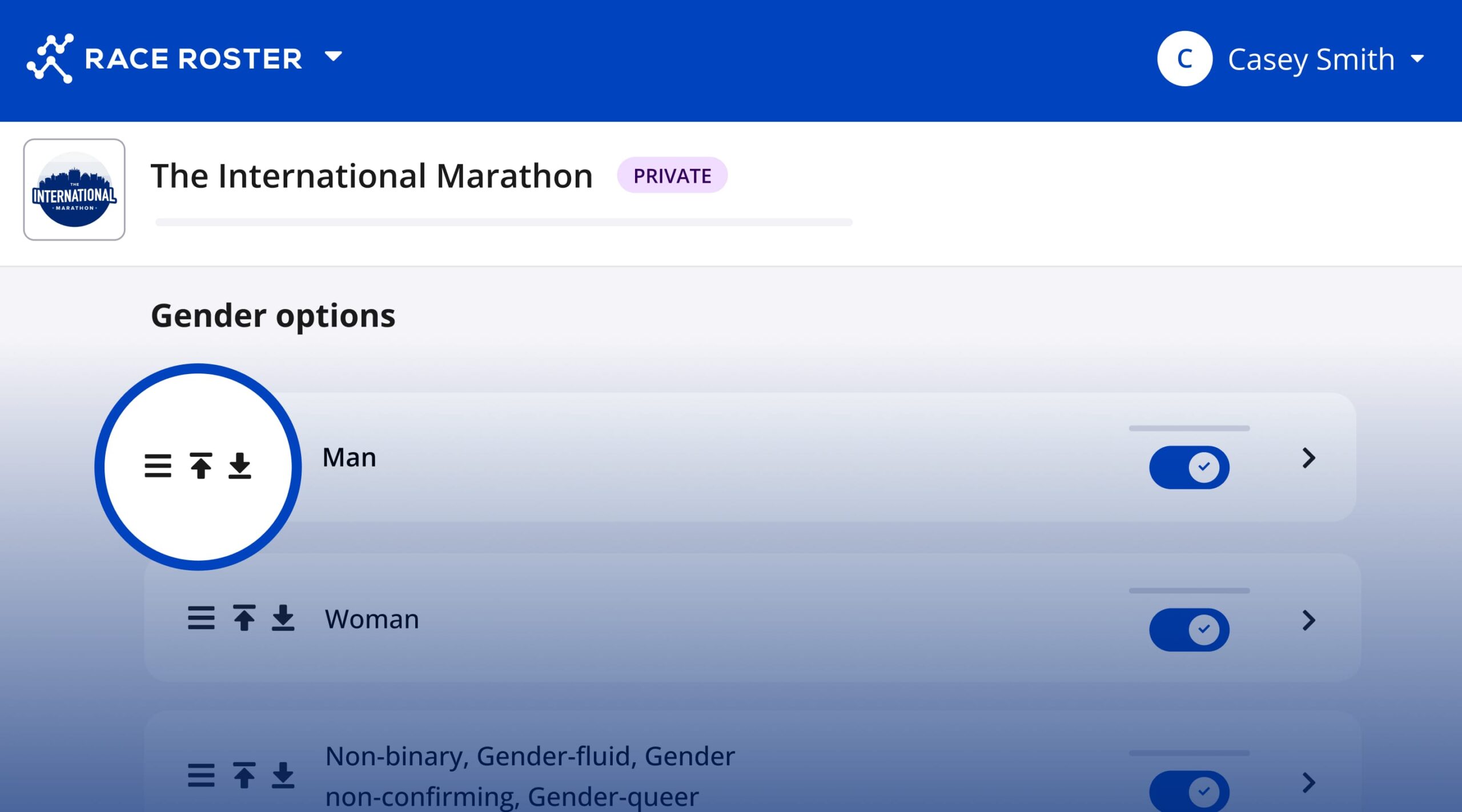Click the drag handle icon for Woman

(x=201, y=618)
